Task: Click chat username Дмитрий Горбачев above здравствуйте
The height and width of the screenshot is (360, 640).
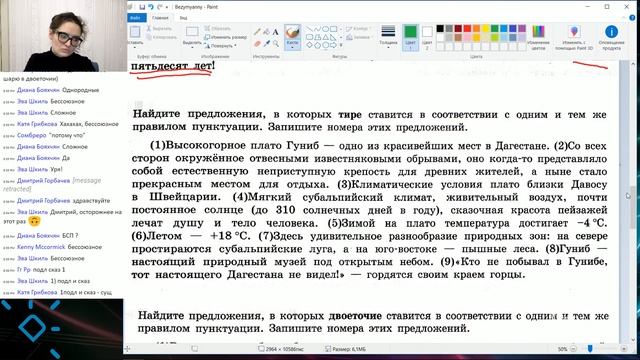Action: pyautogui.click(x=43, y=201)
